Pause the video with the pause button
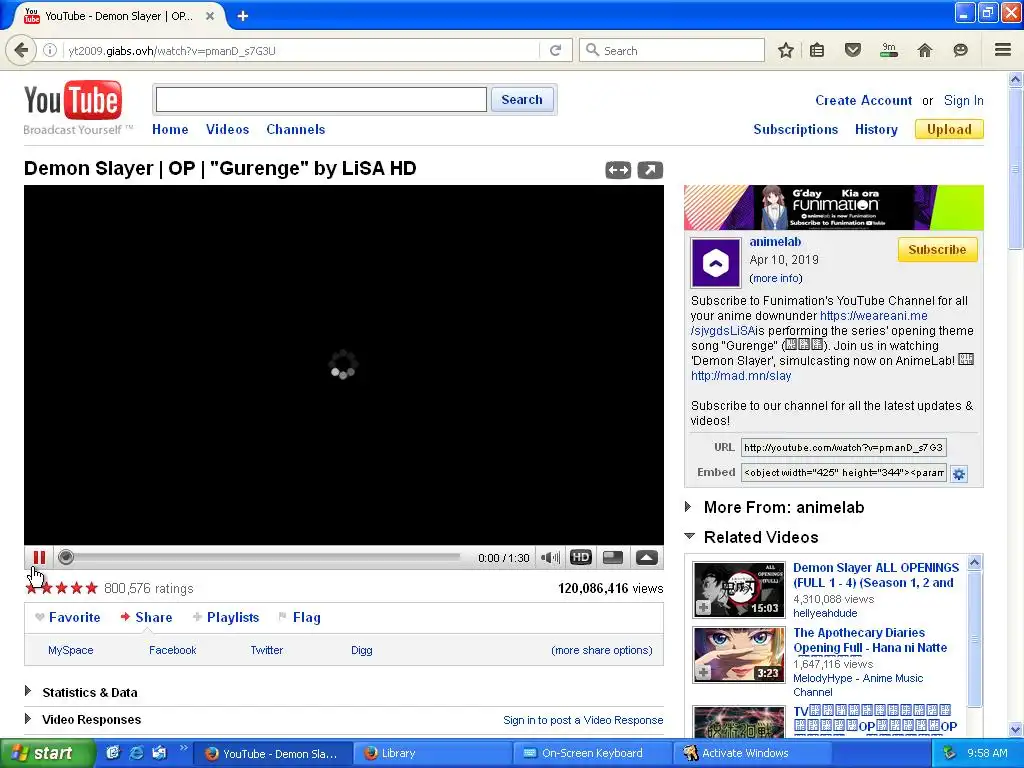 (x=39, y=558)
